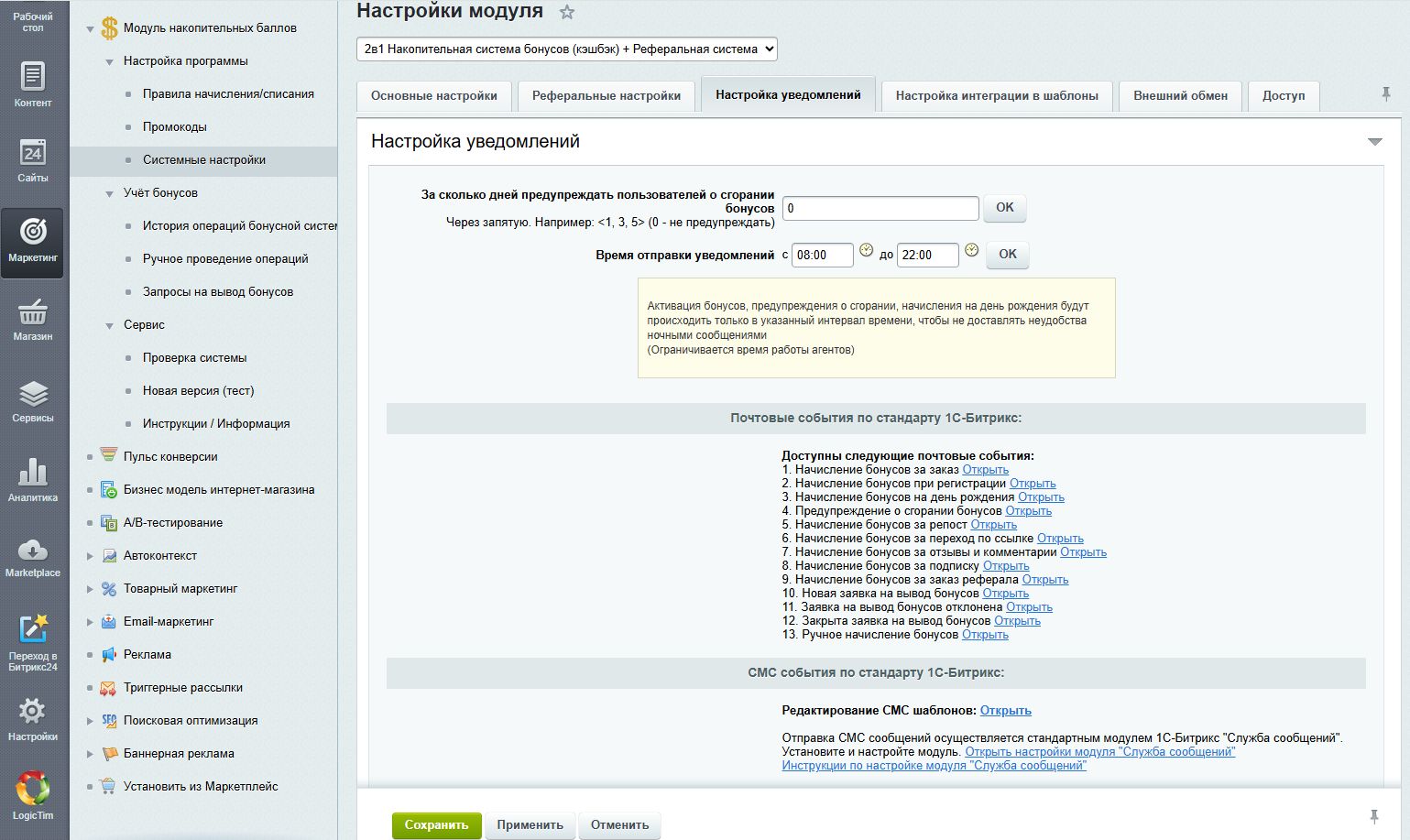The height and width of the screenshot is (840, 1410).
Task: Open clock picker for end time 22:00
Action: (x=972, y=250)
